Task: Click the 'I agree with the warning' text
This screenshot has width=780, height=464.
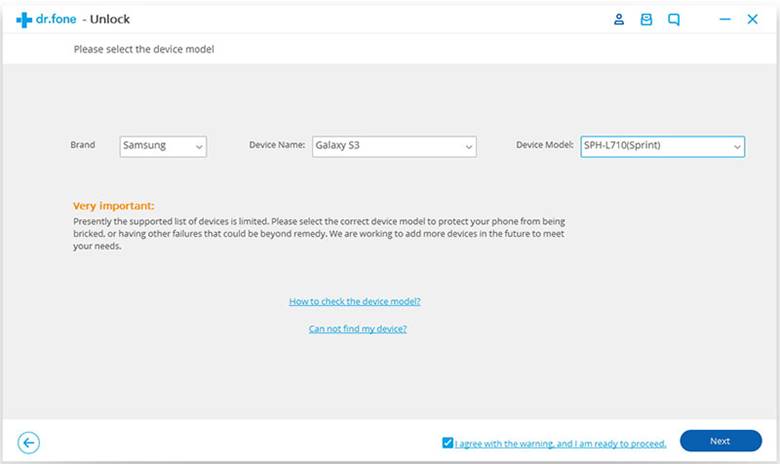Action: point(560,442)
